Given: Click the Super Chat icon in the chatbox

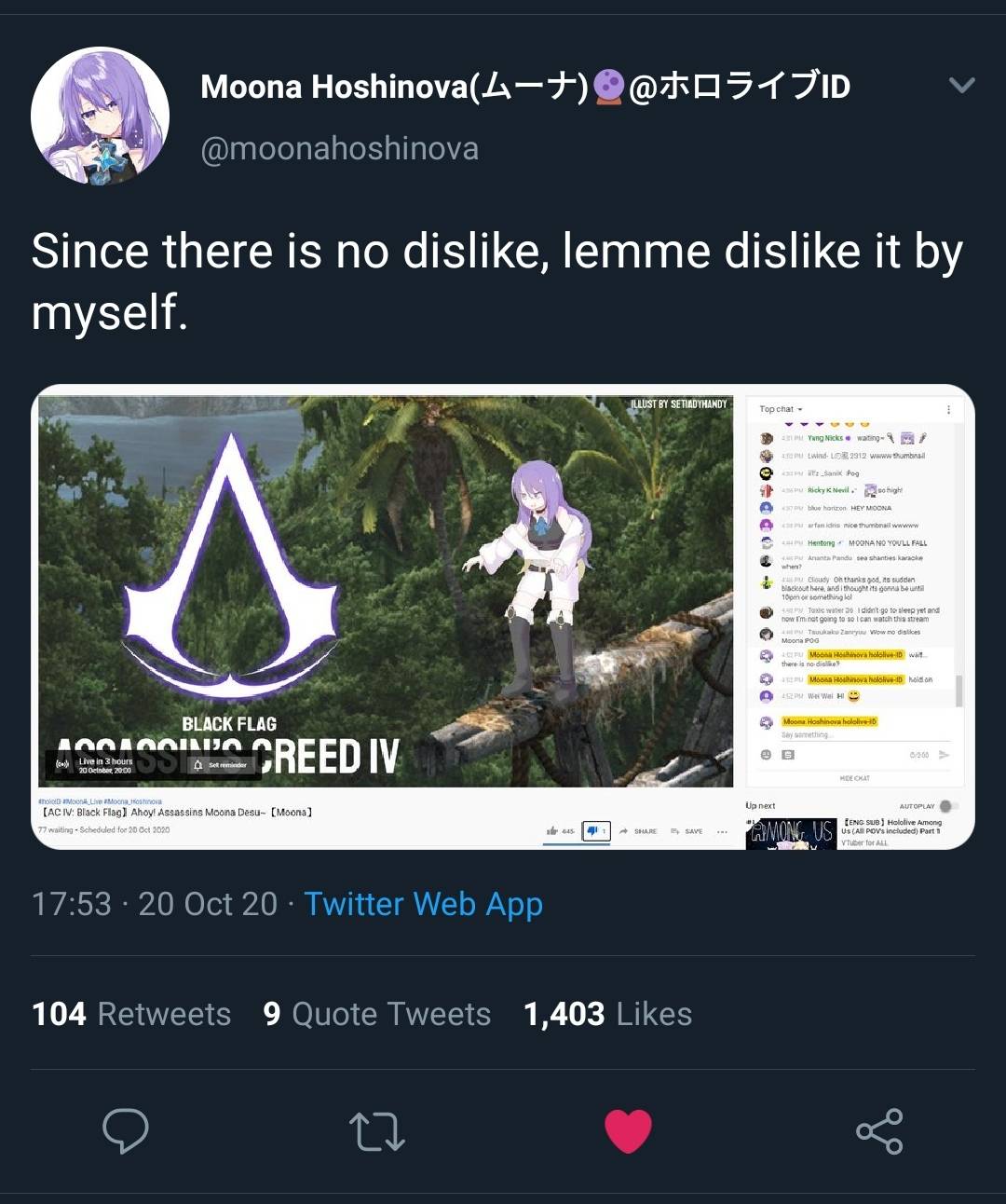Looking at the screenshot, I should point(788,755).
